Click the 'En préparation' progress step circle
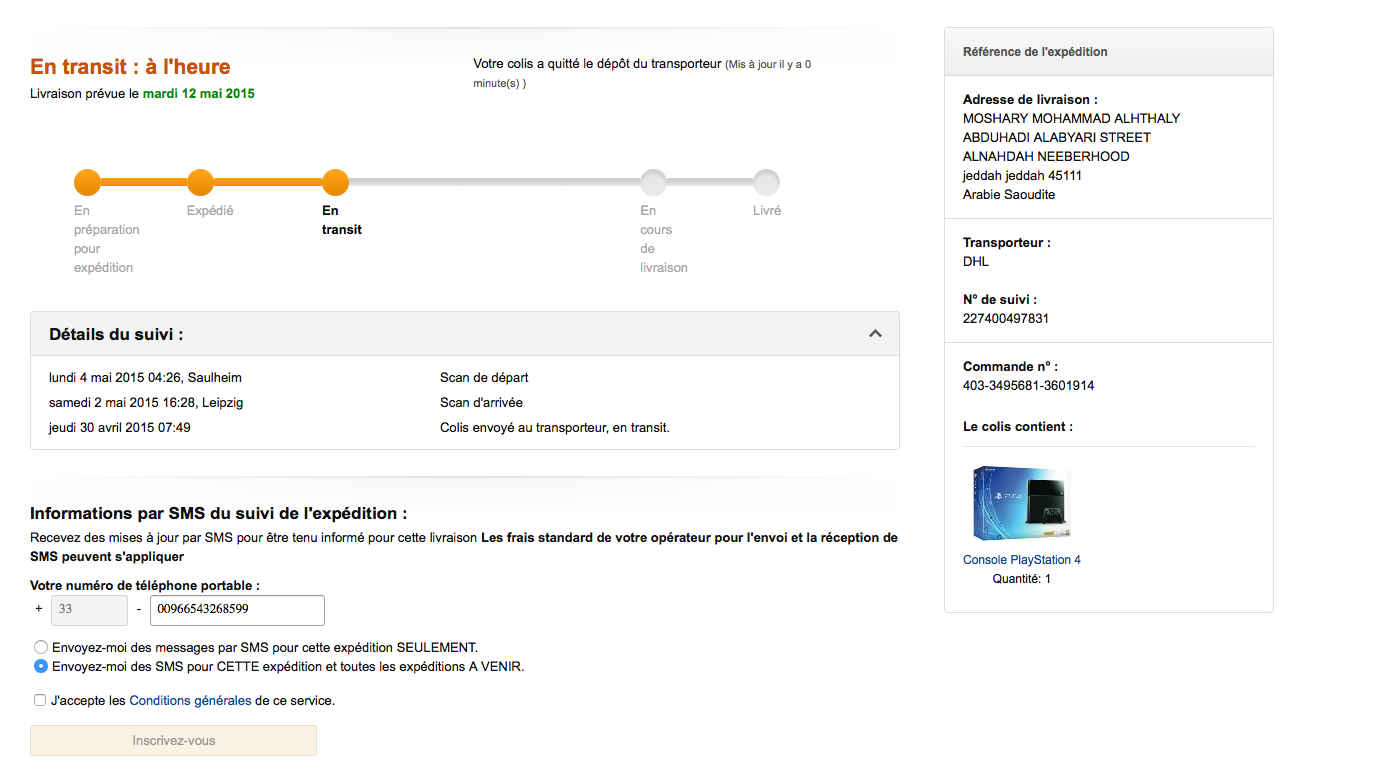The height and width of the screenshot is (777, 1373). [x=87, y=183]
